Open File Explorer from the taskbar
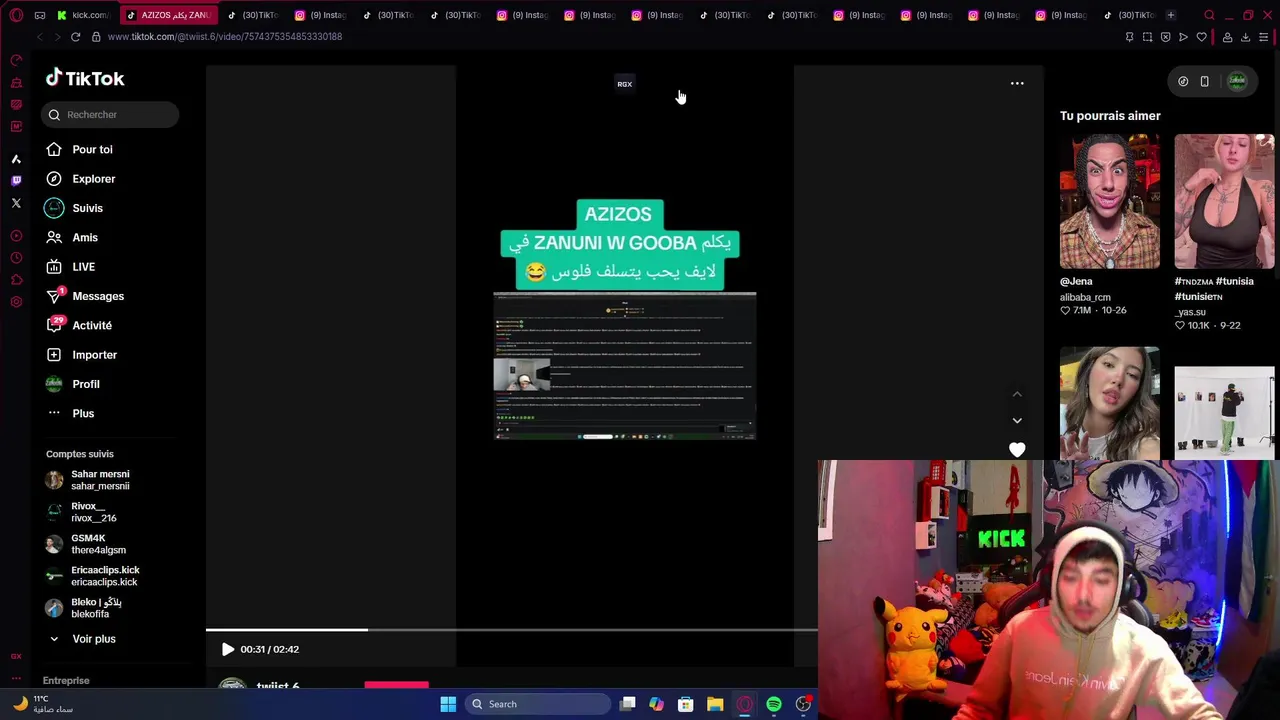 tap(715, 704)
